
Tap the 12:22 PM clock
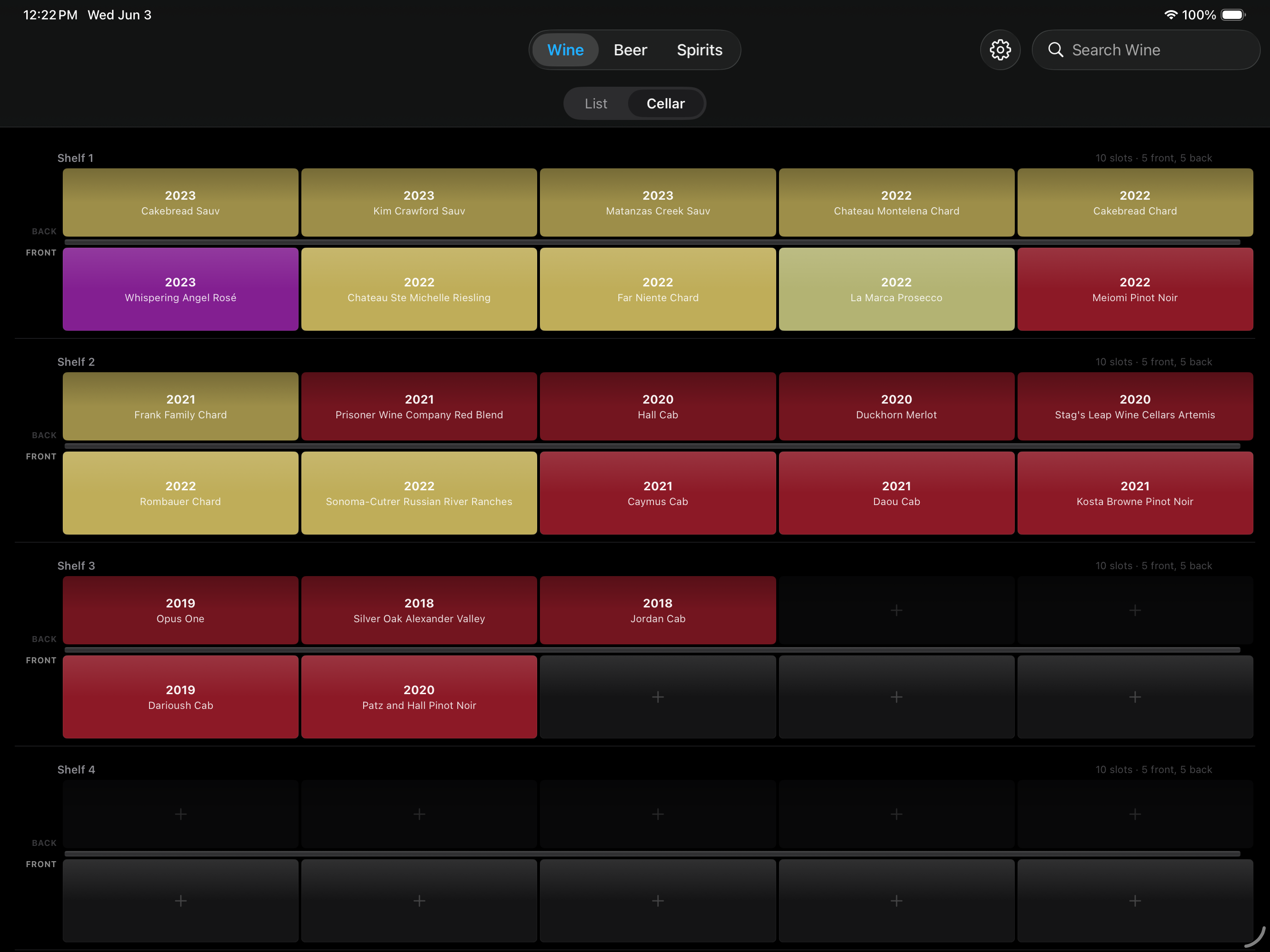click(50, 15)
